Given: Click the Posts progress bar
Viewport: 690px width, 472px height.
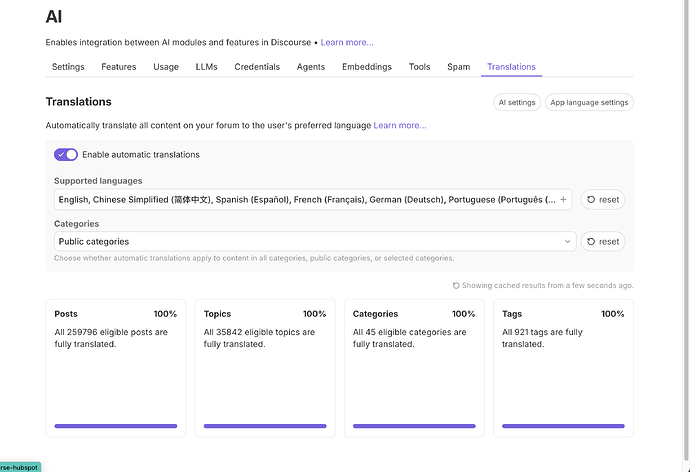Looking at the screenshot, I should coord(116,426).
